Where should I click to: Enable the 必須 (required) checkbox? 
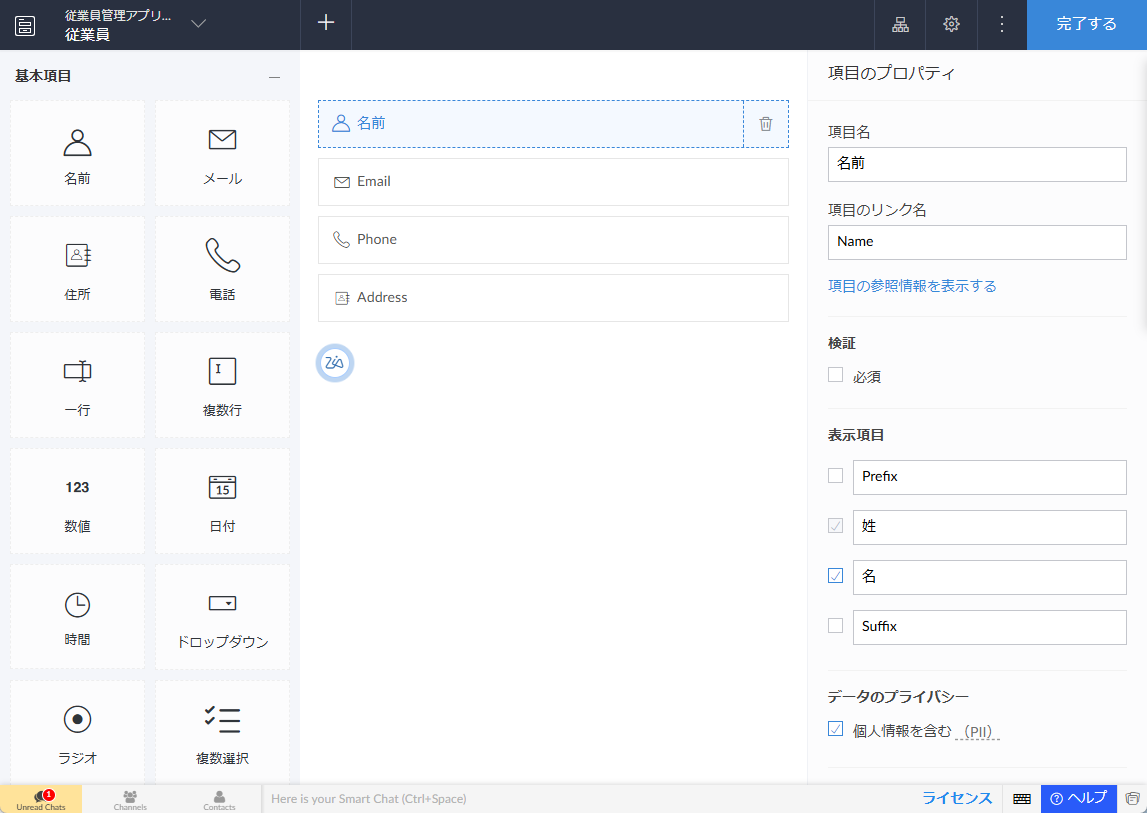pos(836,375)
